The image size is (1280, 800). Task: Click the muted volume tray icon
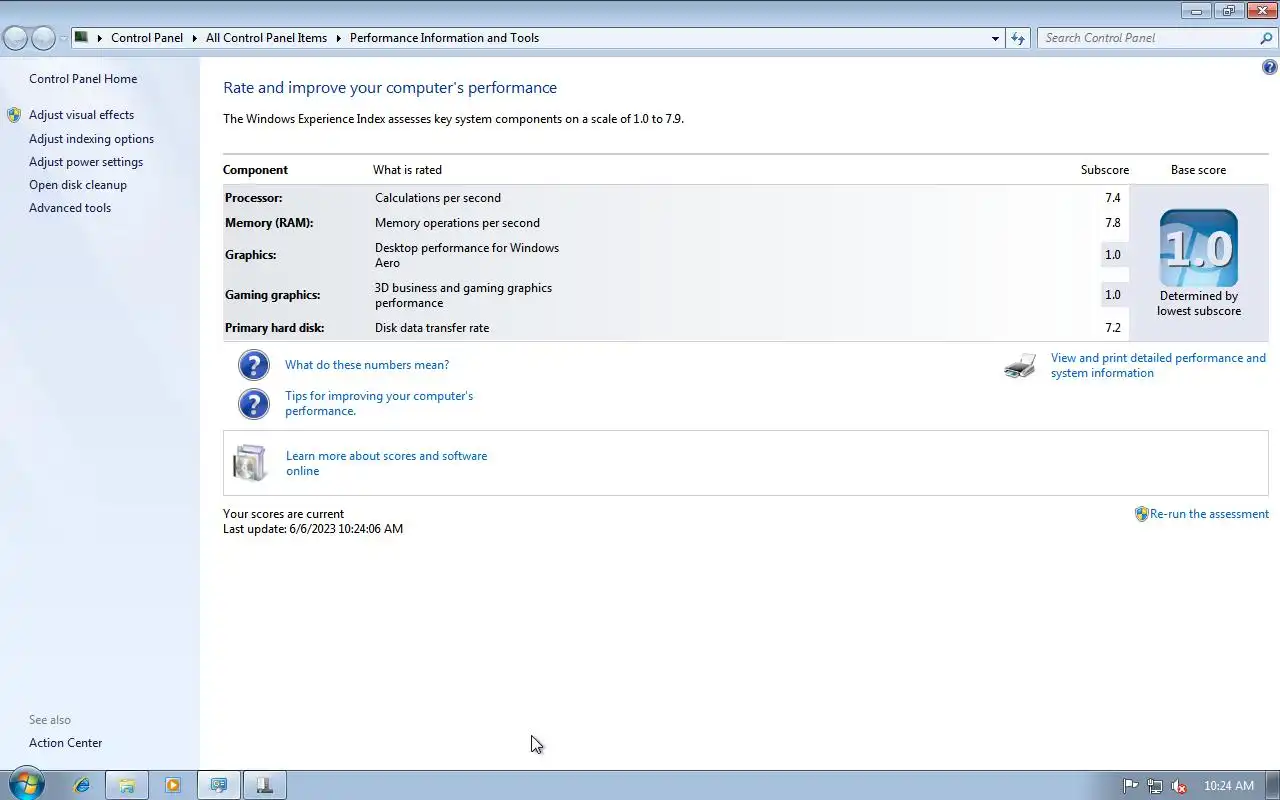point(1180,786)
